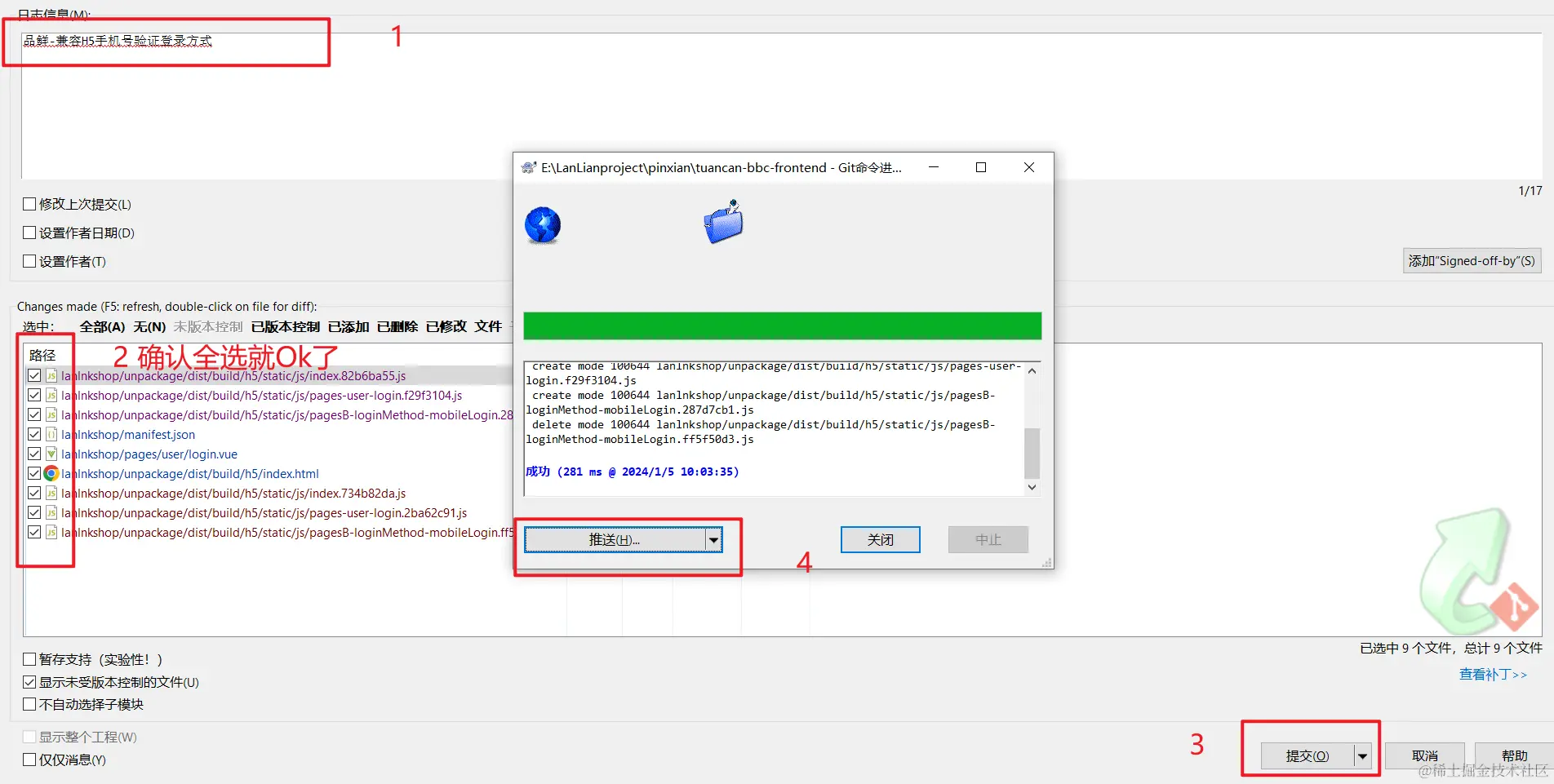Uncheck the checkbox for manifest.json
Image resolution: width=1554 pixels, height=784 pixels.
(x=34, y=435)
